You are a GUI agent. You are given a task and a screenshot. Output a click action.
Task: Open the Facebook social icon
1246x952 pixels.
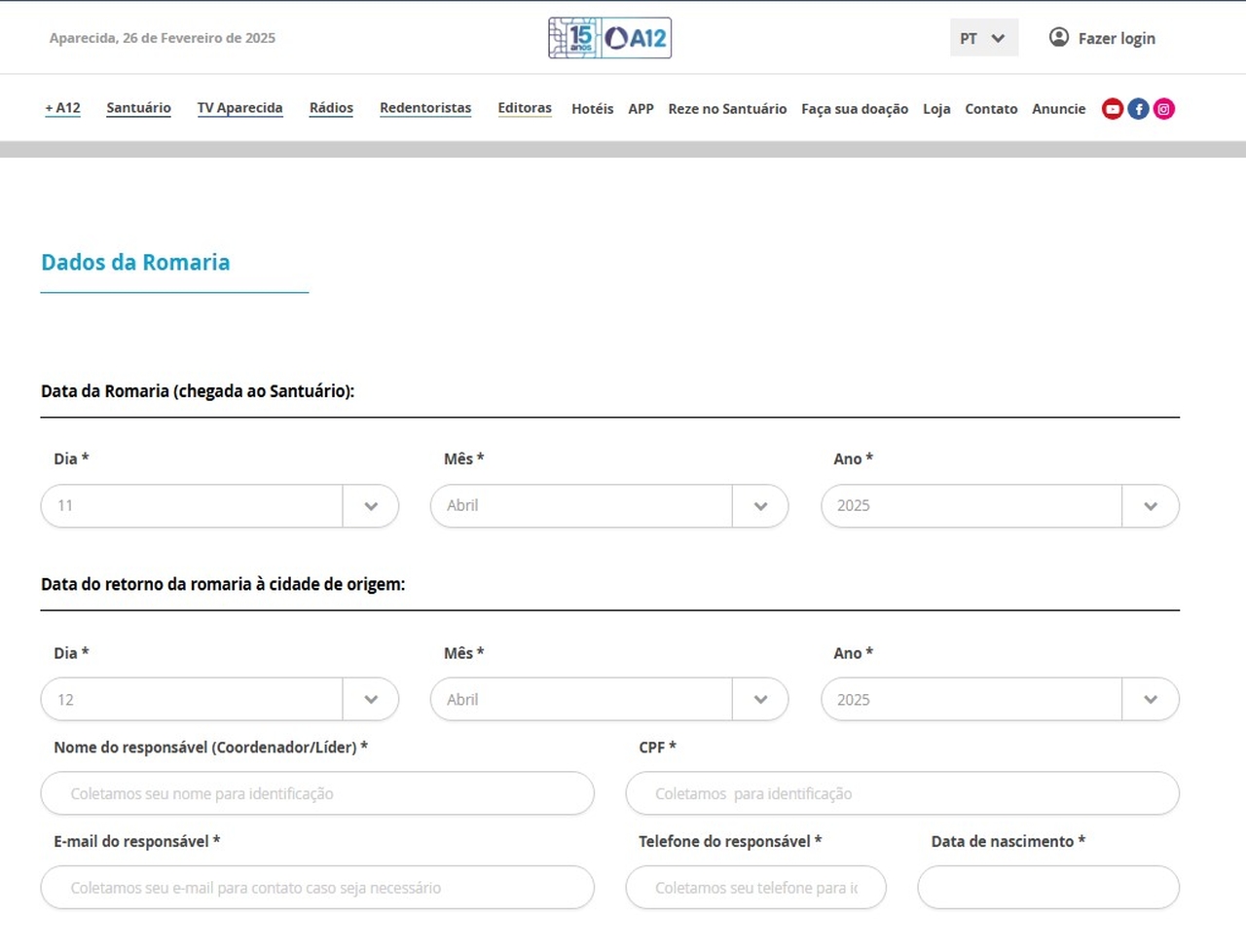(x=1138, y=109)
